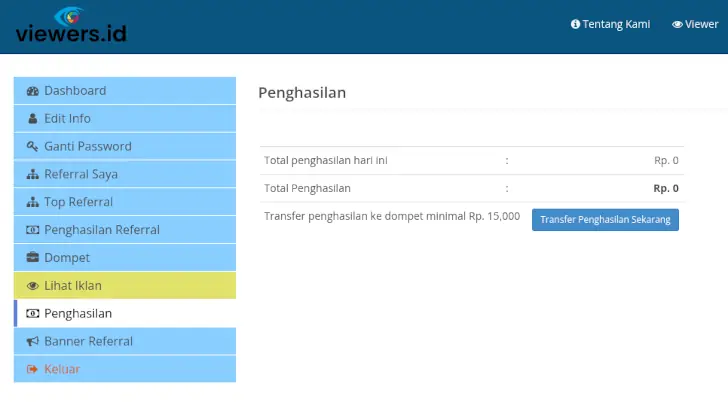Screen dimensions: 728x402
Task: Click the eye icon beside Viewer
Action: (677, 24)
